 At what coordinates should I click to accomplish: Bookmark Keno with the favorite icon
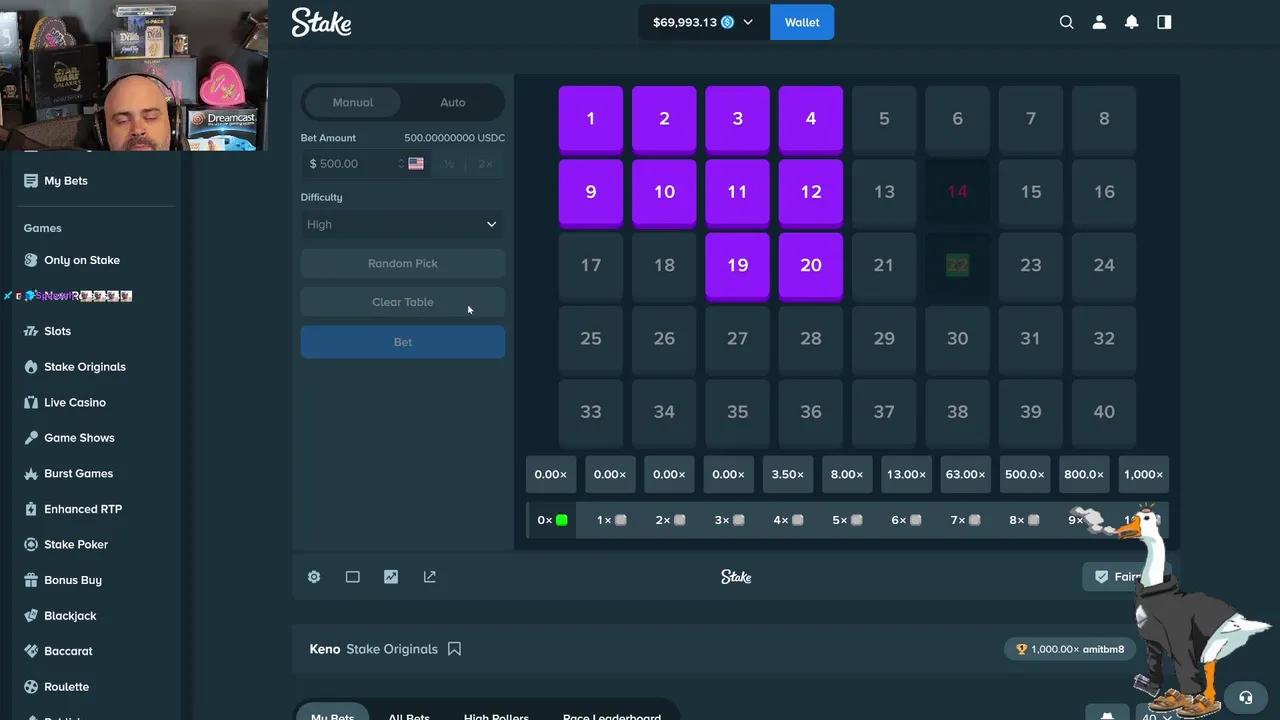pos(454,649)
